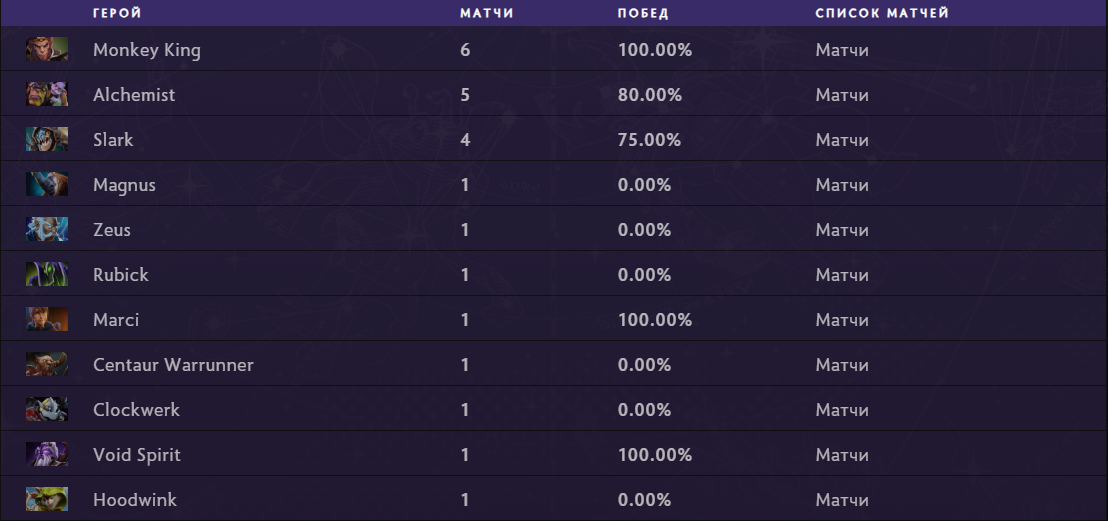Open Матчи link for Alchemist

point(842,95)
